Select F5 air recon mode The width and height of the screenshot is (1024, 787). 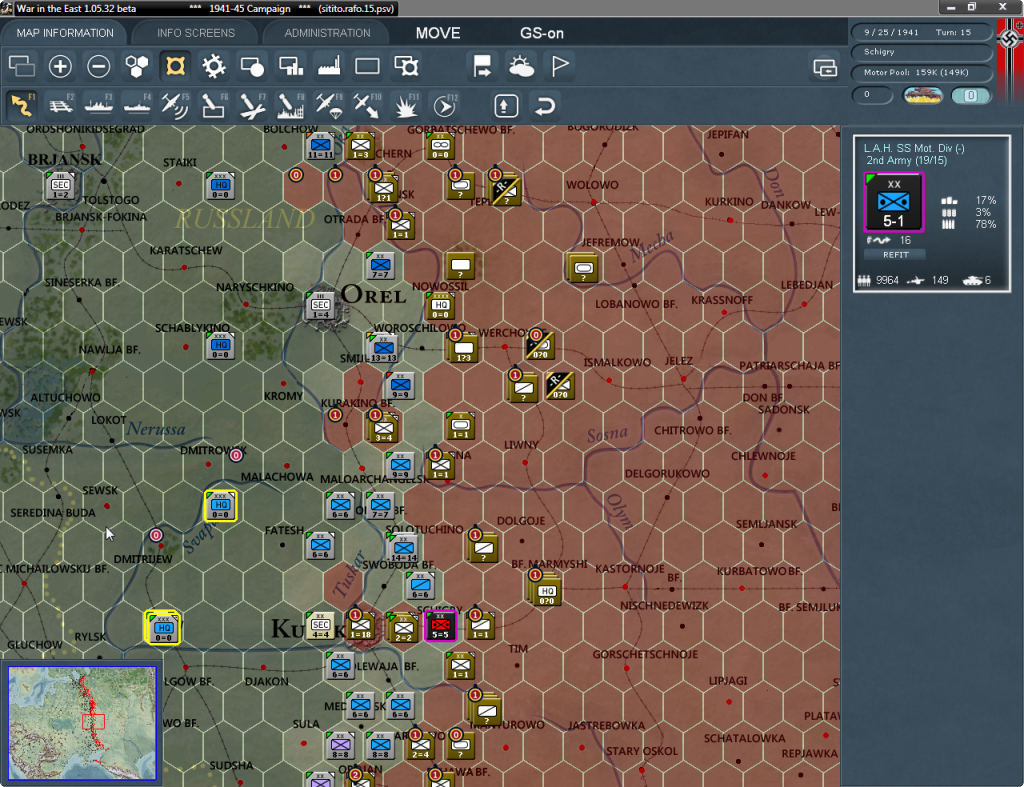(x=175, y=106)
